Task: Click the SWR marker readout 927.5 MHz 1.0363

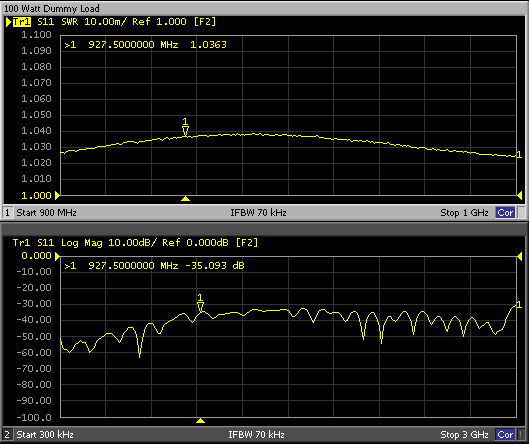Action: [x=145, y=45]
